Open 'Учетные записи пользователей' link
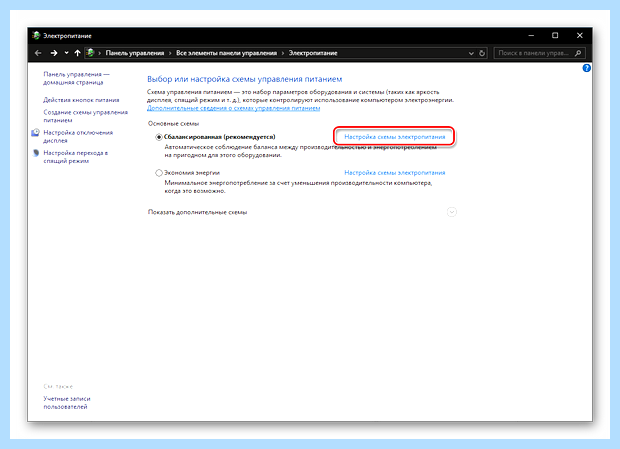The width and height of the screenshot is (620, 449). pos(67,403)
